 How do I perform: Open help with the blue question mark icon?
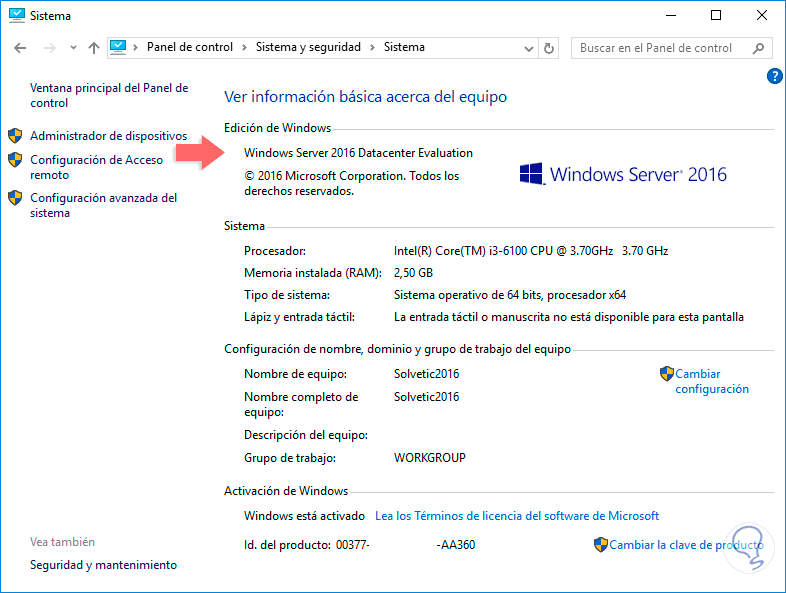tap(774, 76)
